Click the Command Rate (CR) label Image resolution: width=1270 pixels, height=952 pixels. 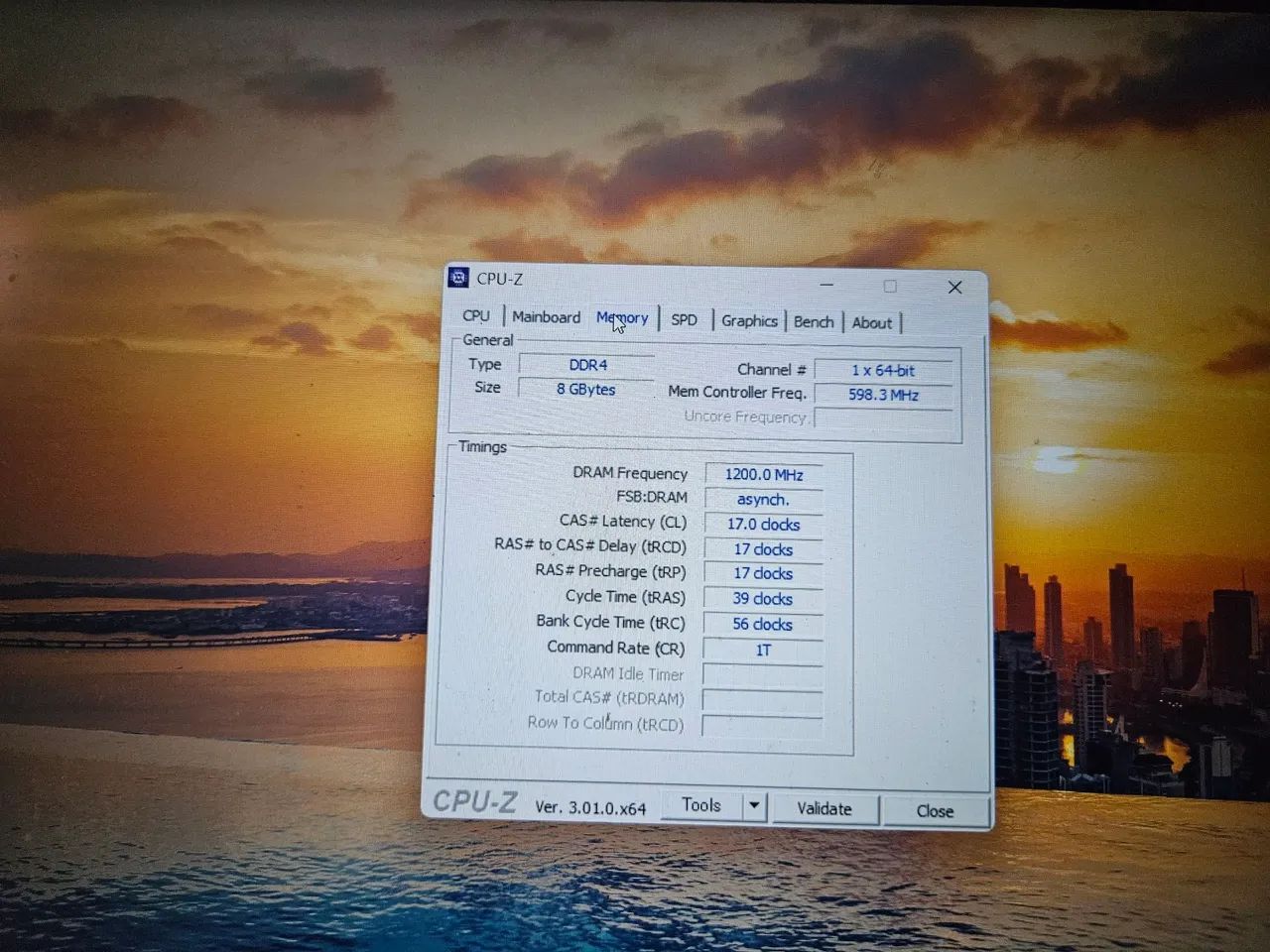click(615, 648)
